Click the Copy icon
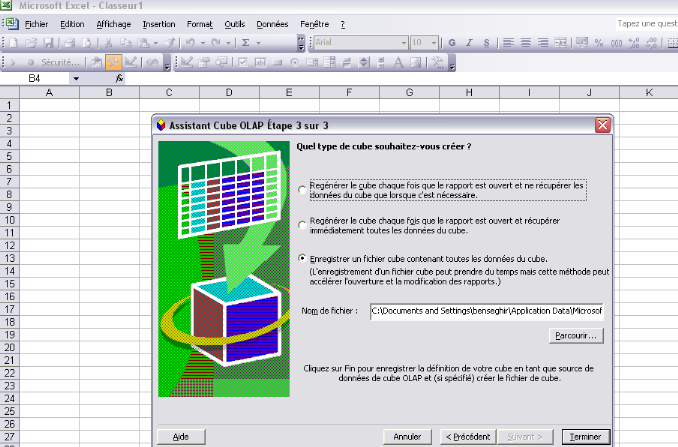This screenshot has width=678, height=447. [x=125, y=43]
